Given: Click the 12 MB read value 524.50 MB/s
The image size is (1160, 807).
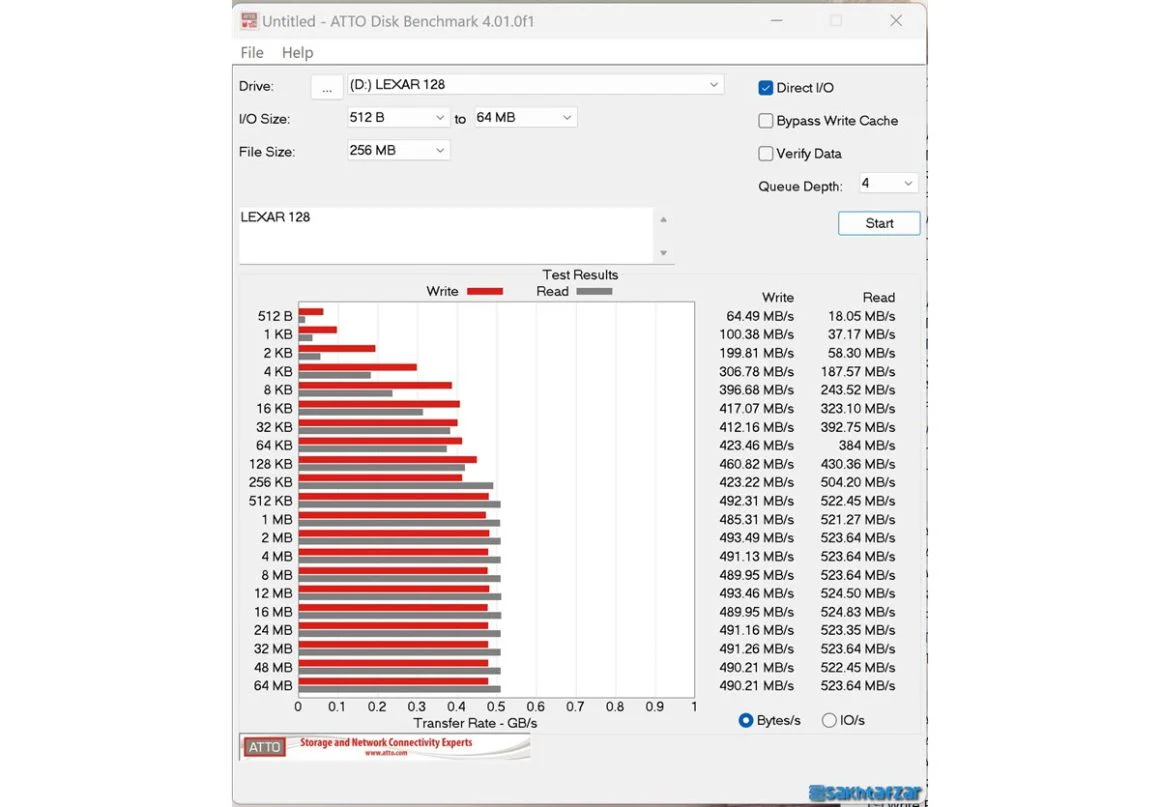Looking at the screenshot, I should (x=857, y=594).
